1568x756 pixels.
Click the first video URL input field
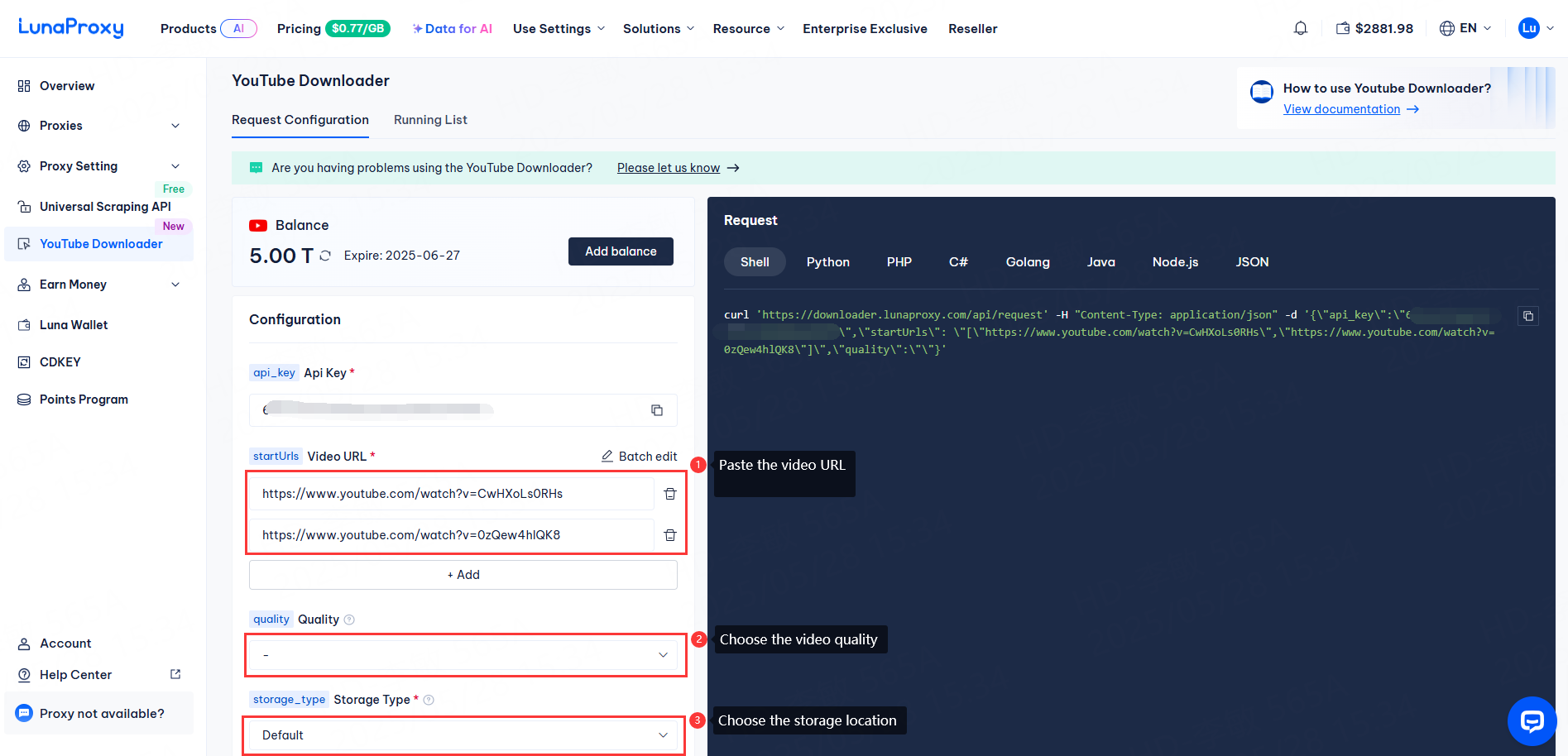pyautogui.click(x=452, y=494)
